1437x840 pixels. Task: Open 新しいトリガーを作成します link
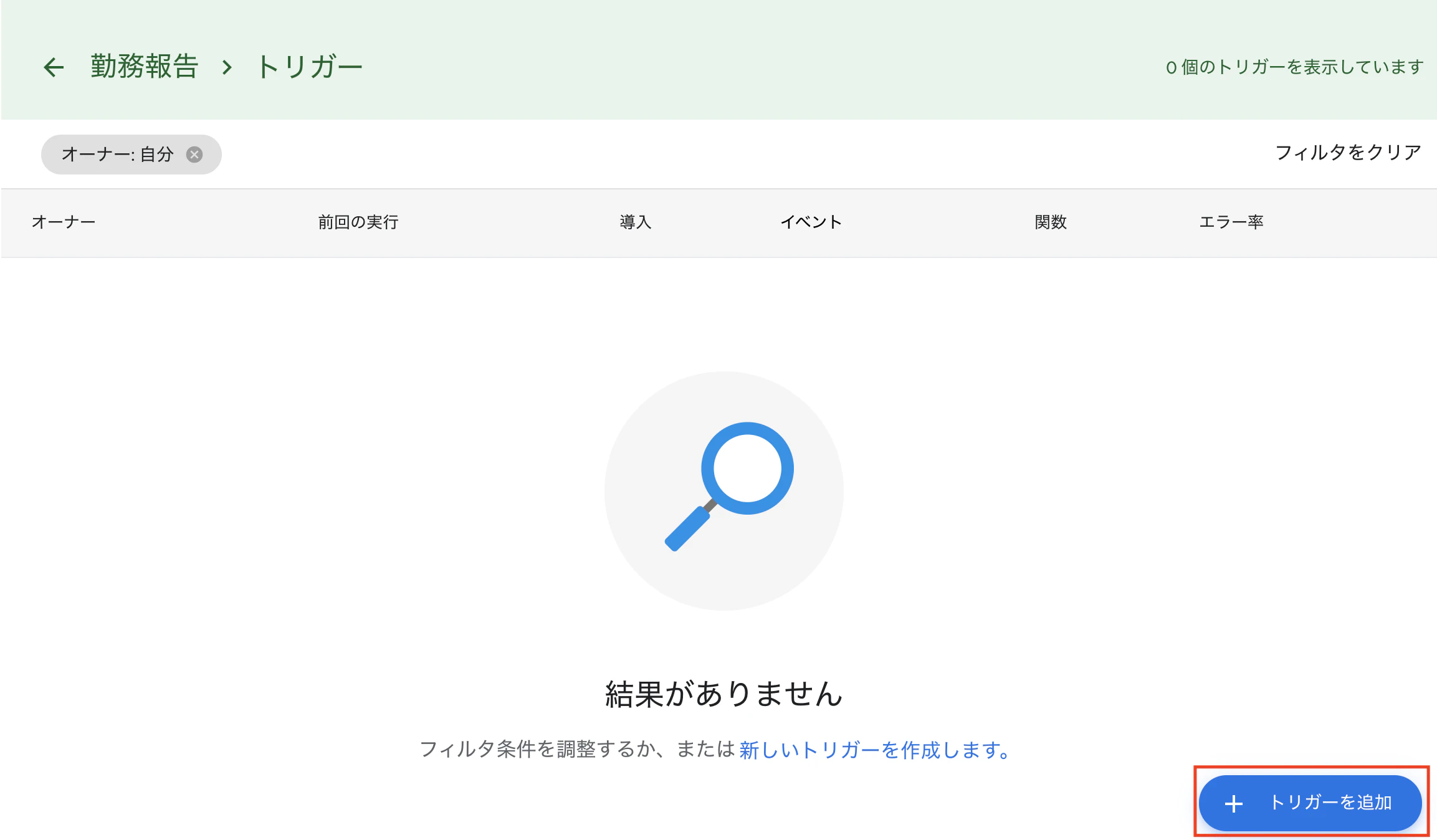tap(875, 750)
